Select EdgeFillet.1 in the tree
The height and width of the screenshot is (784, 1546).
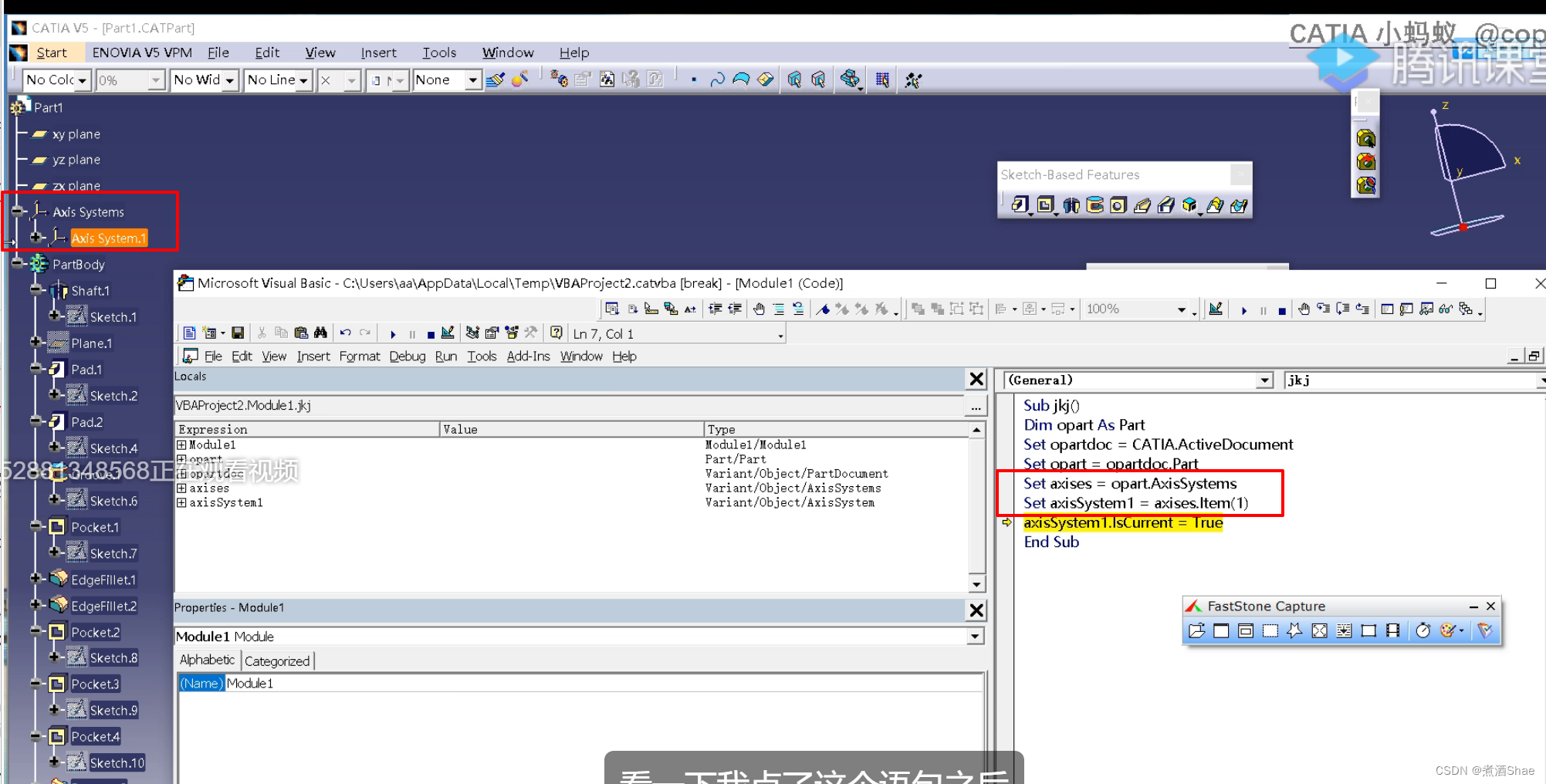click(103, 580)
